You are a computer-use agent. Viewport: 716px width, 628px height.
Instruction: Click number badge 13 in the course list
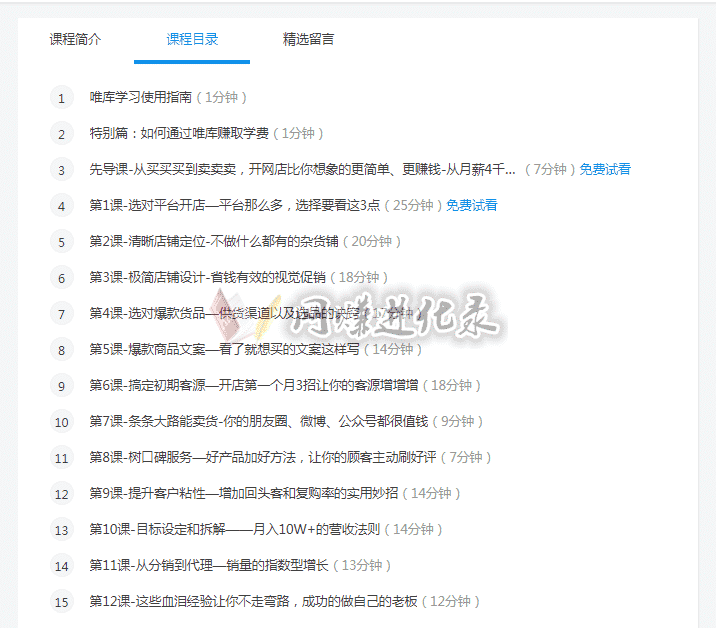[x=62, y=530]
